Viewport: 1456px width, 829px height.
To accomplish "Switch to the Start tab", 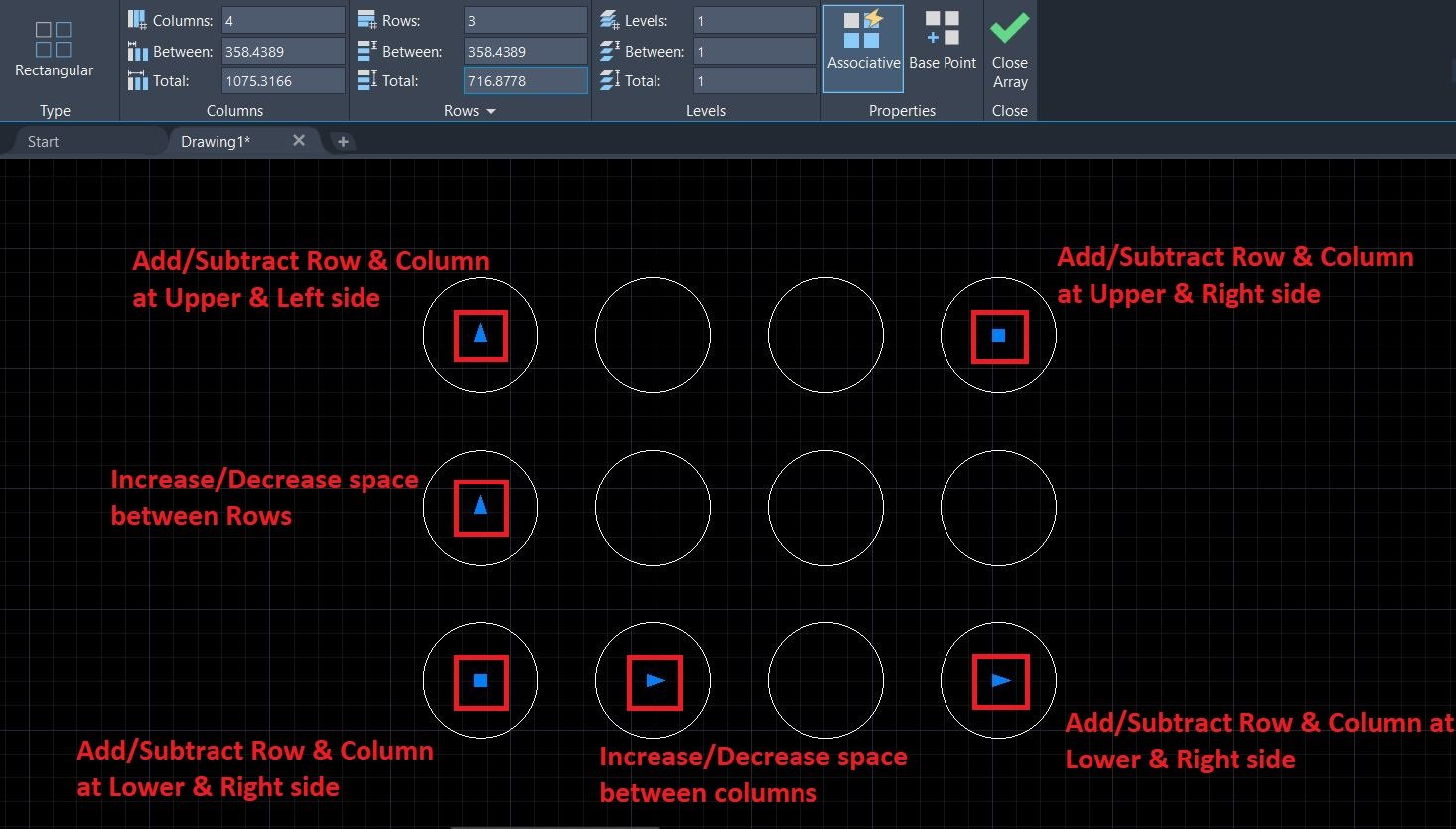I will coord(42,141).
